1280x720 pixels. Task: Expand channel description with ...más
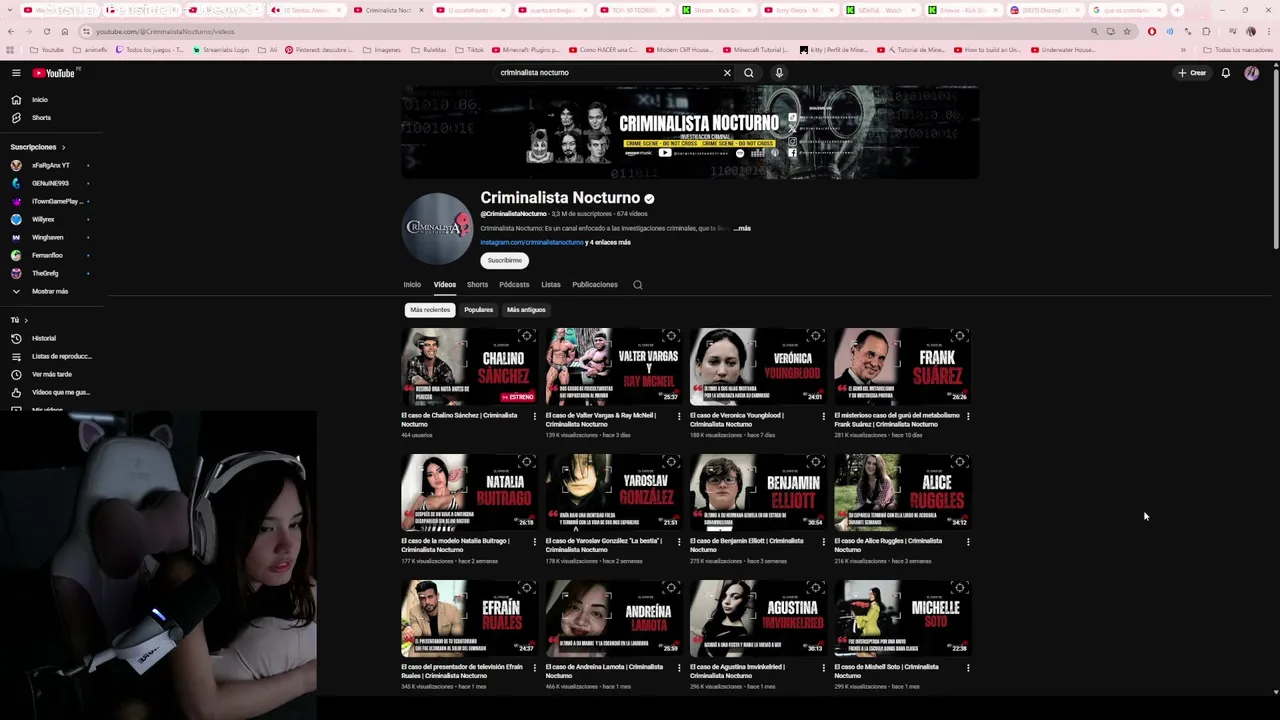point(742,229)
